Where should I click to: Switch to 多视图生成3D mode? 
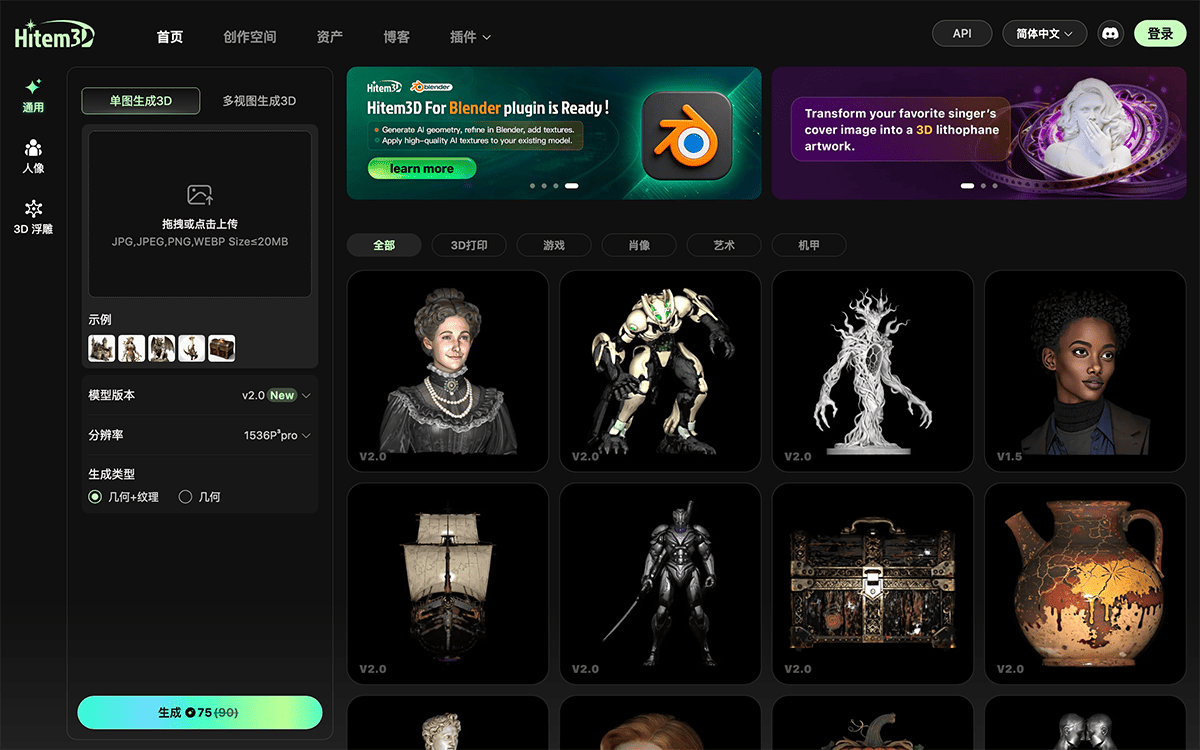point(259,101)
